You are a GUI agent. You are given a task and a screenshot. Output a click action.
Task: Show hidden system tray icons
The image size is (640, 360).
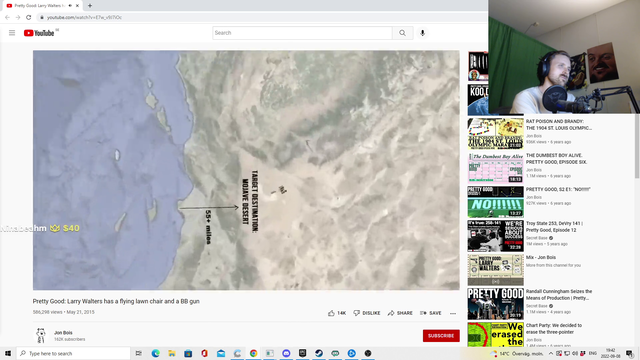pos(551,353)
